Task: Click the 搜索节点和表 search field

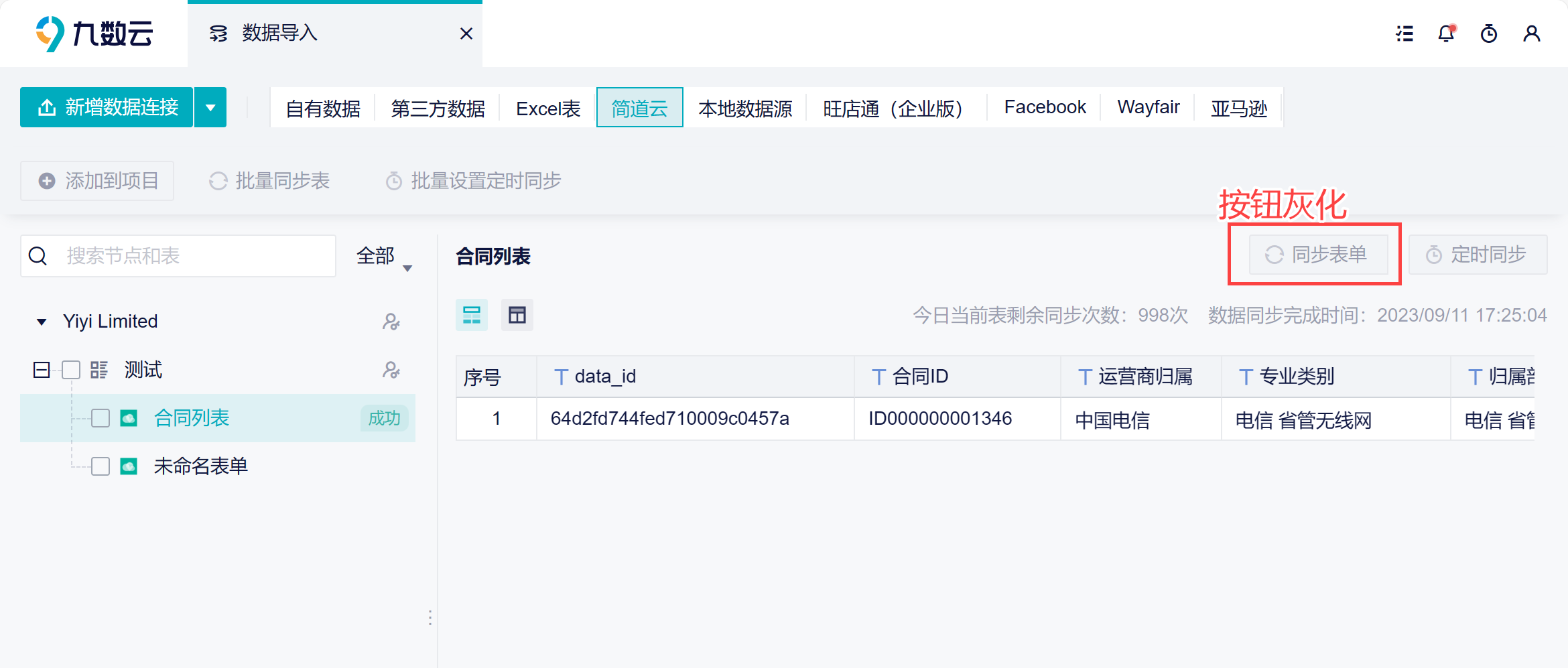Action: pyautogui.click(x=178, y=256)
